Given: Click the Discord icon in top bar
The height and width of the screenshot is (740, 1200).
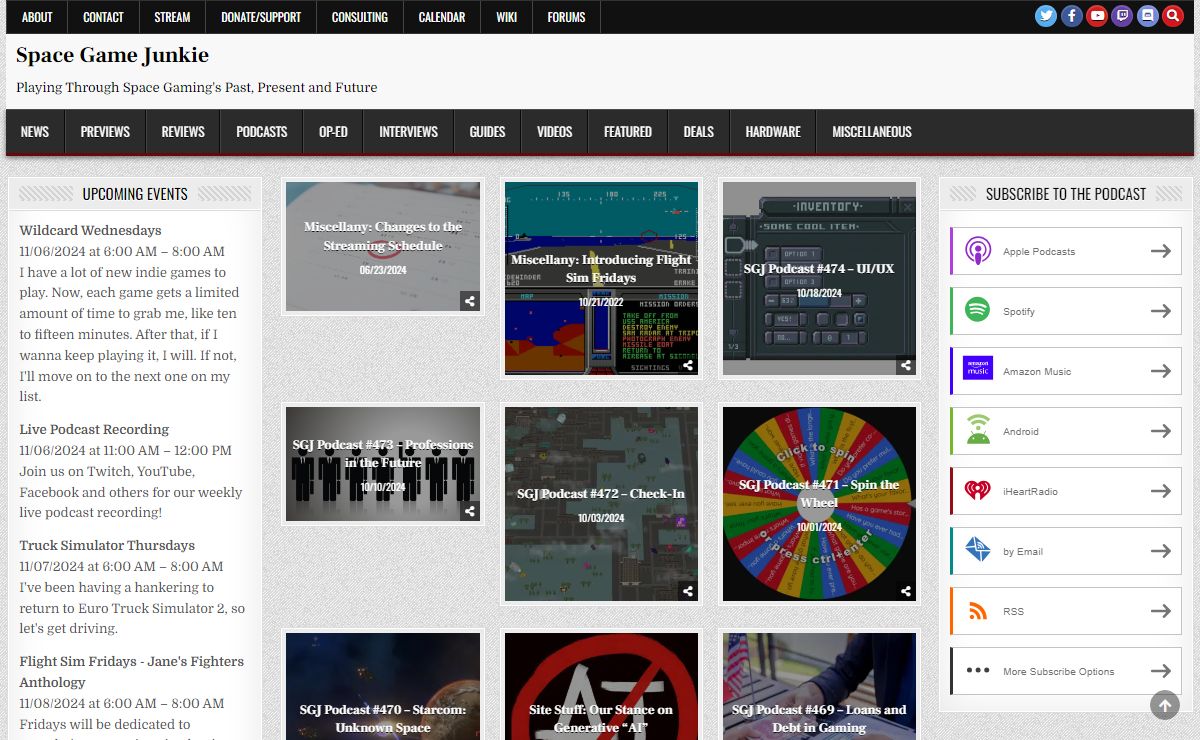Looking at the screenshot, I should pos(1148,16).
